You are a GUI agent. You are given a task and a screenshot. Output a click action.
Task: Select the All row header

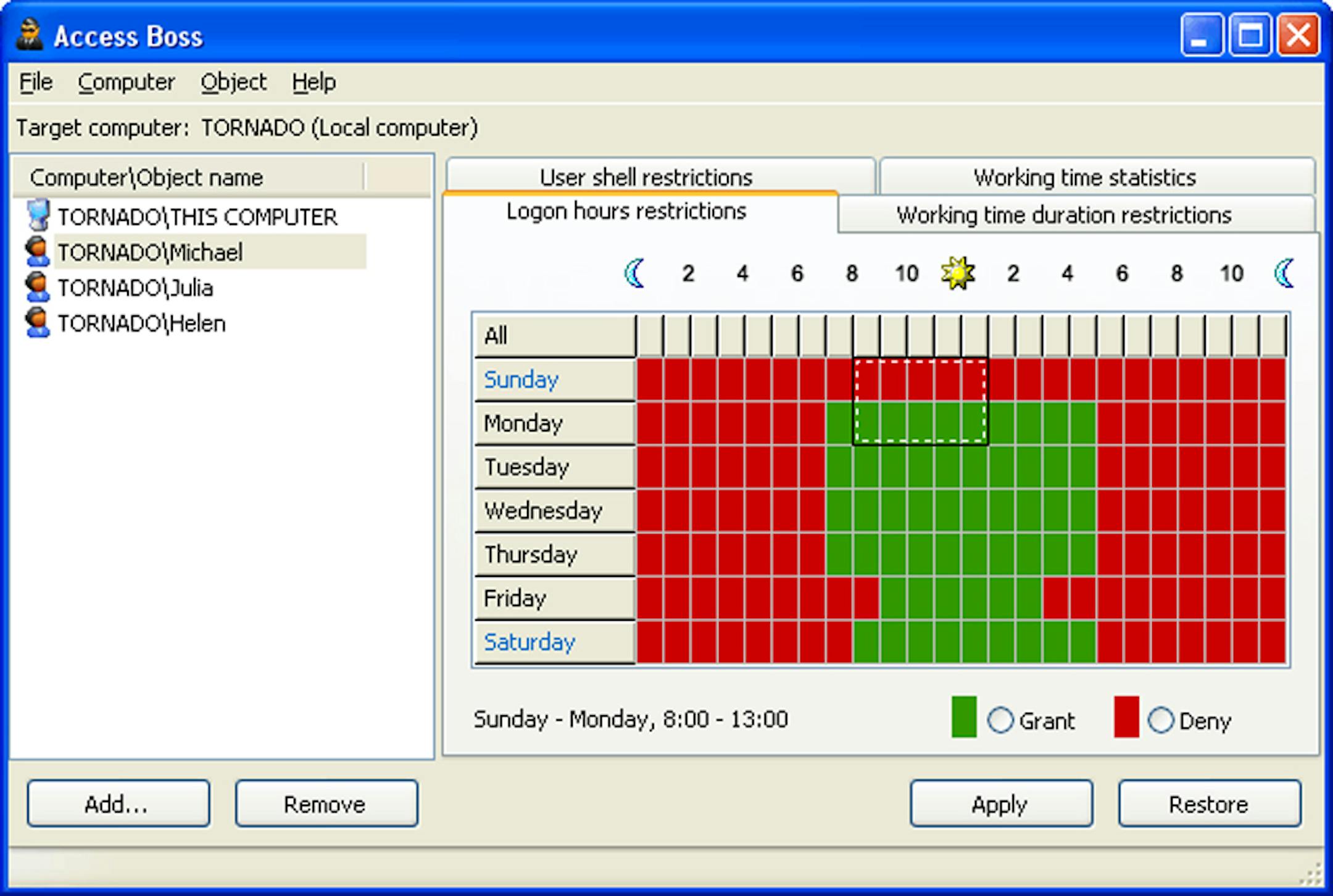coord(555,336)
